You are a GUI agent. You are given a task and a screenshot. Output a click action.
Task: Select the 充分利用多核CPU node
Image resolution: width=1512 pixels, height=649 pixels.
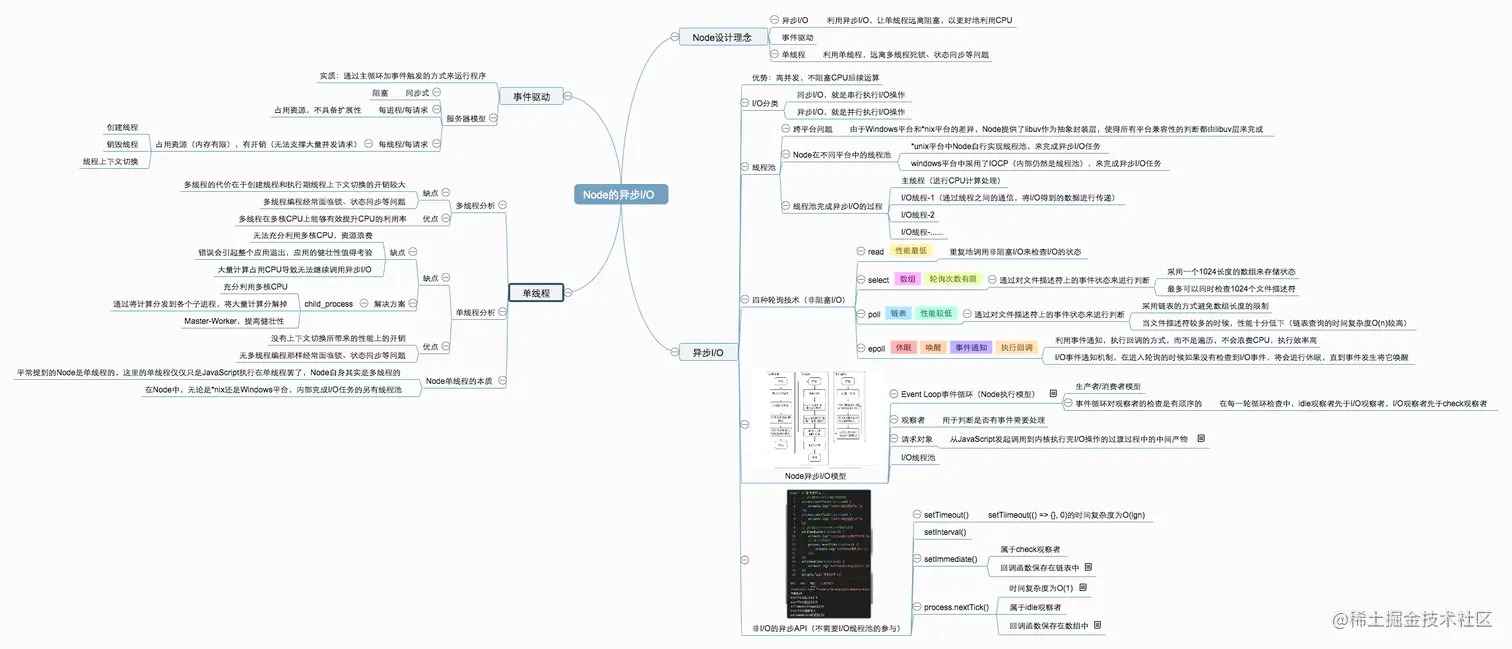tap(255, 286)
